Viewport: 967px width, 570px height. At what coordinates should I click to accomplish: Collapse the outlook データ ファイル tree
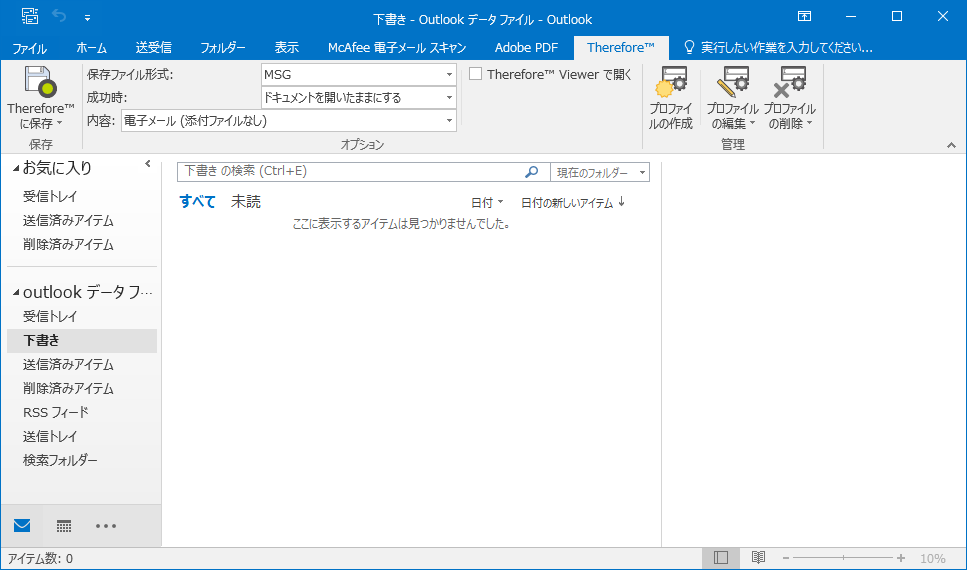(x=16, y=292)
